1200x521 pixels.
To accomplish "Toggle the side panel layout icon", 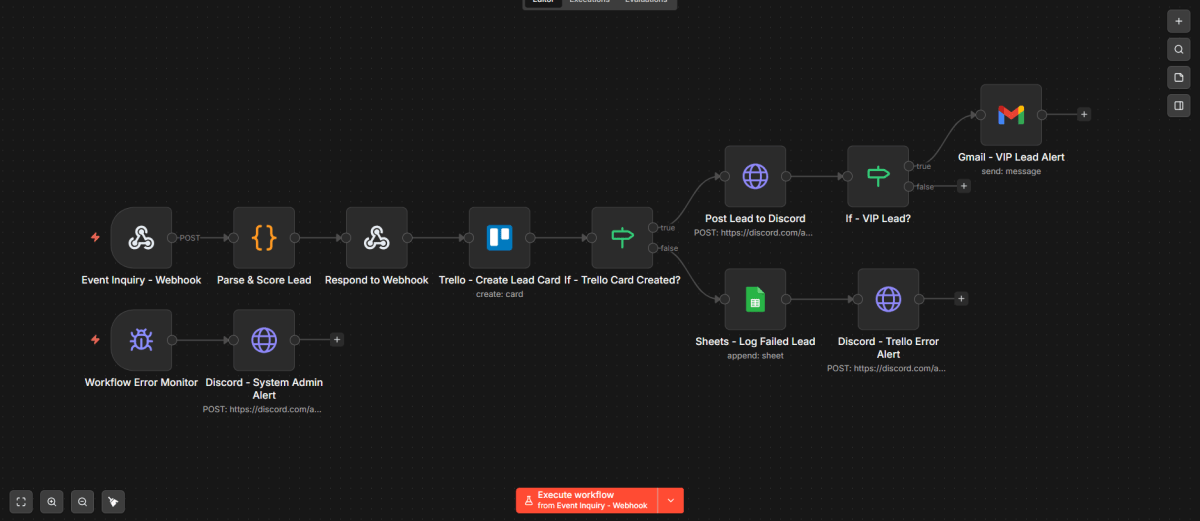I will click(x=1179, y=105).
